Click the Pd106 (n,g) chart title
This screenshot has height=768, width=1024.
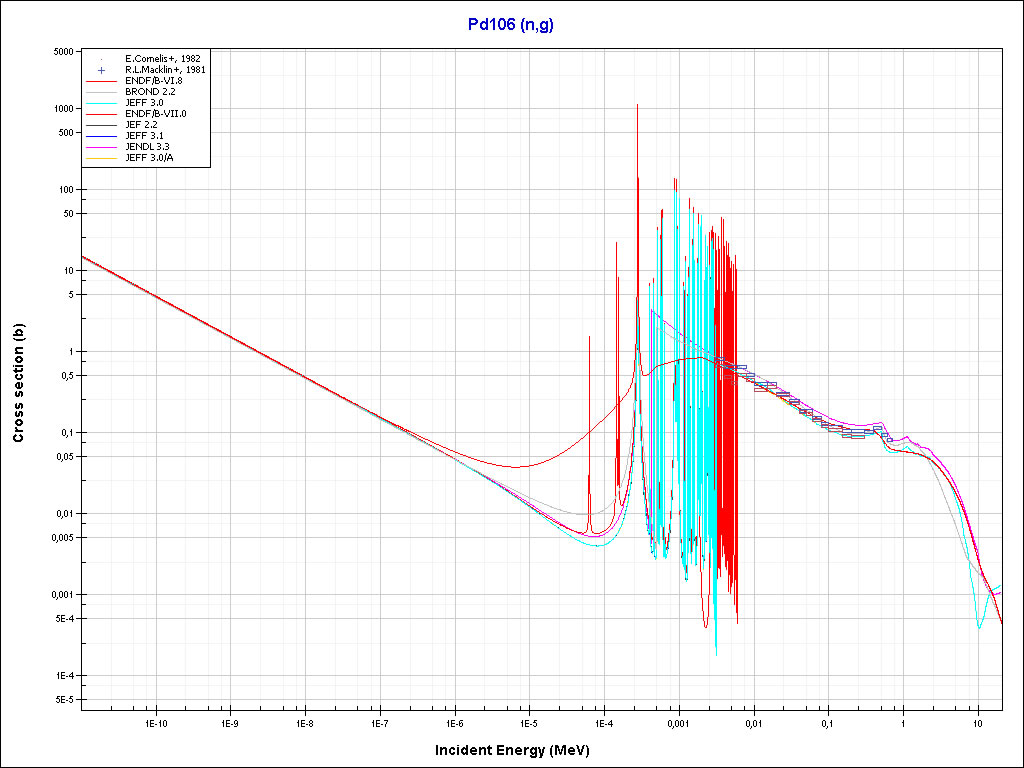tap(510, 24)
